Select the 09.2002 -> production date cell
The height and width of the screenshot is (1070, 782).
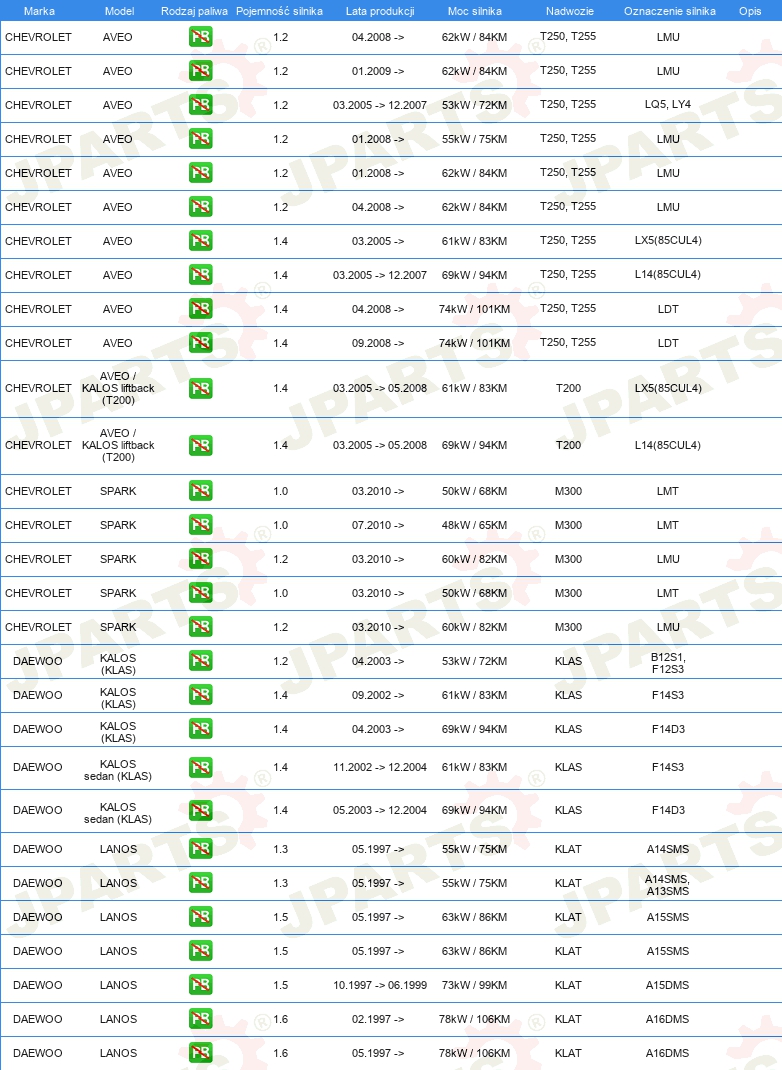coord(378,695)
